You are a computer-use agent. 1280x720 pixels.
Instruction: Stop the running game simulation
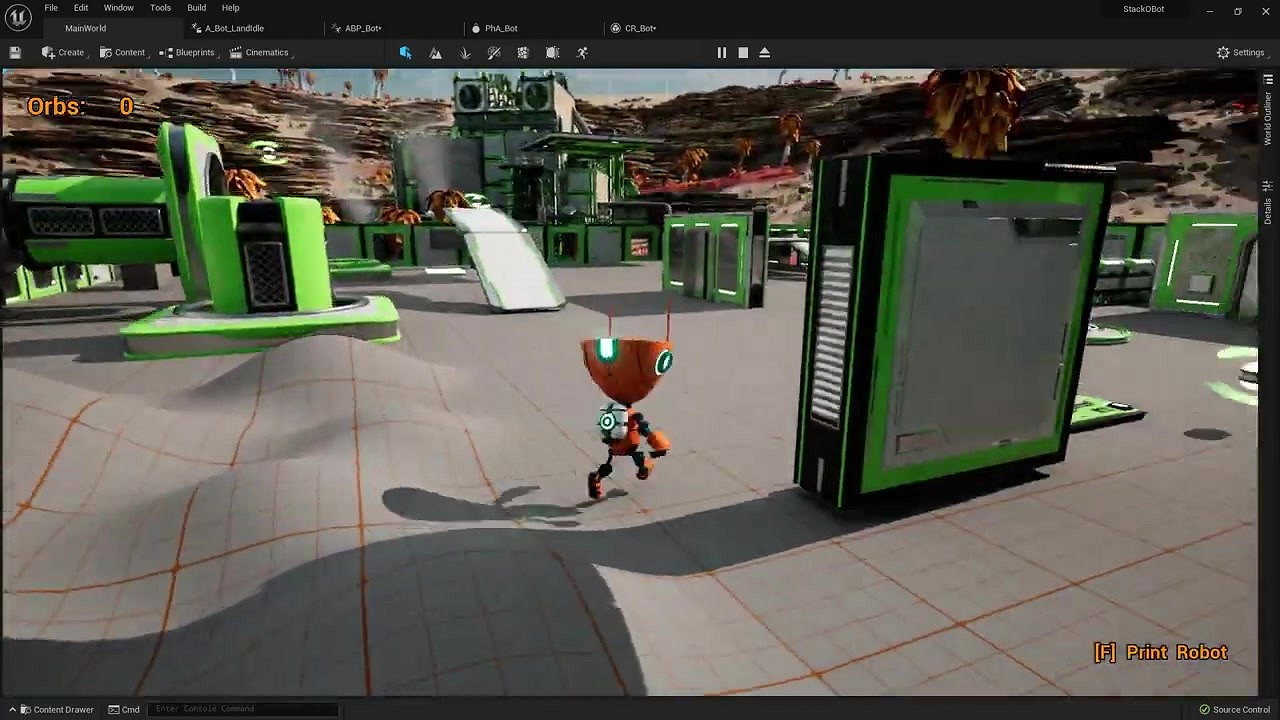[743, 52]
